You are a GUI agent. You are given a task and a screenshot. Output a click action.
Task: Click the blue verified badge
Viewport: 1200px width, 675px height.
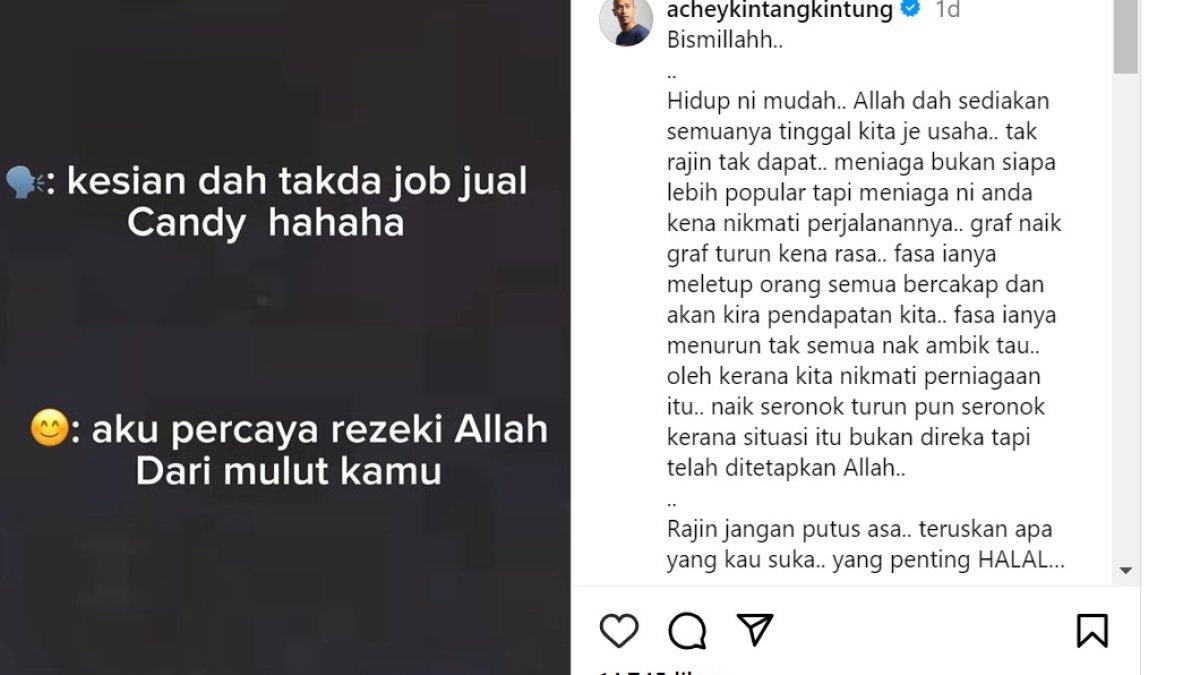tap(911, 10)
